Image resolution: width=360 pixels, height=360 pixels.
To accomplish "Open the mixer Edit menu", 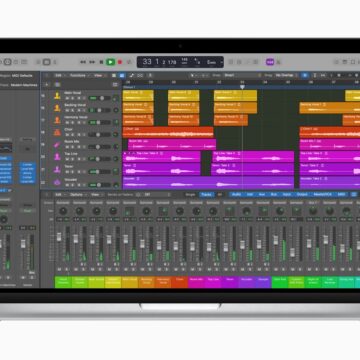I will pos(59,194).
